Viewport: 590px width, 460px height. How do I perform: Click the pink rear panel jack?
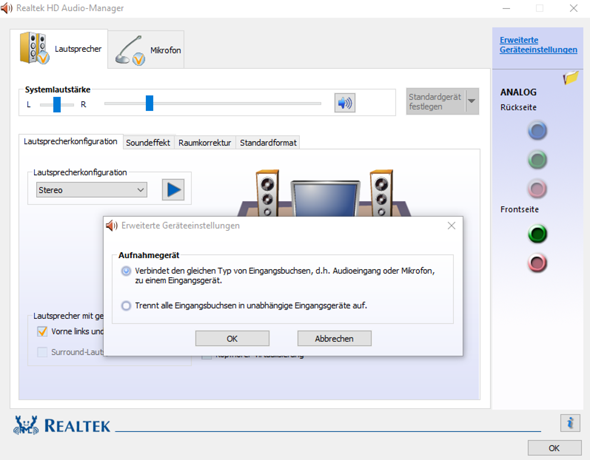coord(537,189)
